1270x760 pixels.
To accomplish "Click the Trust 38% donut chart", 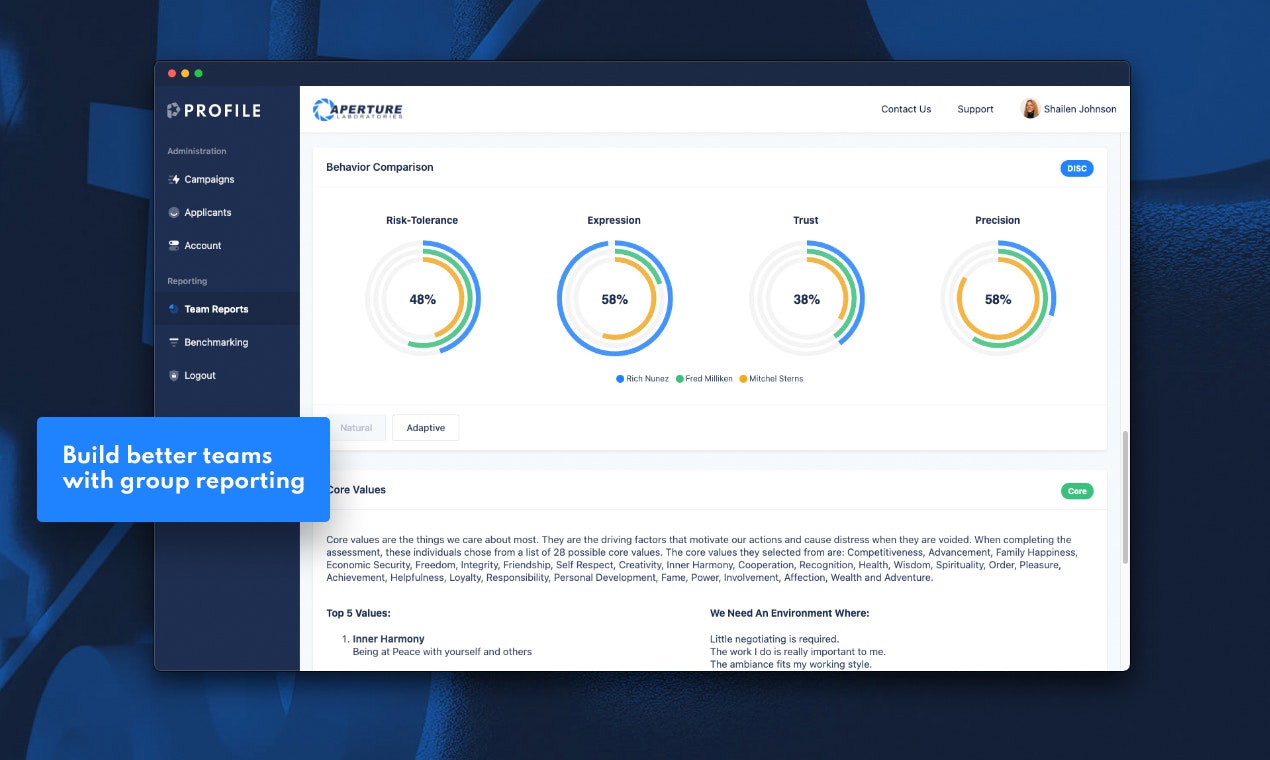I will coord(806,299).
